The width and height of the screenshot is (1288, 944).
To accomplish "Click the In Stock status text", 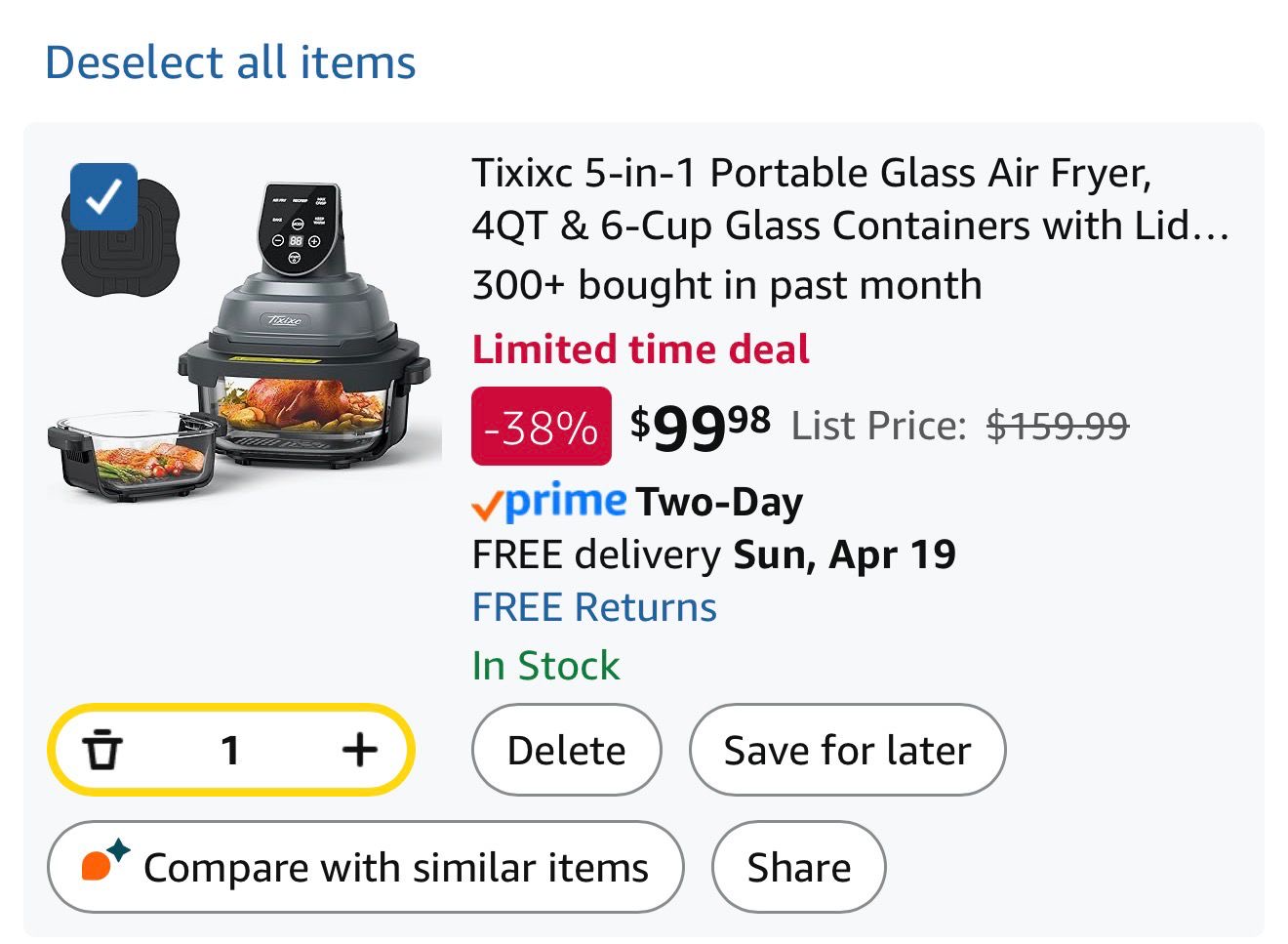I will [x=545, y=666].
